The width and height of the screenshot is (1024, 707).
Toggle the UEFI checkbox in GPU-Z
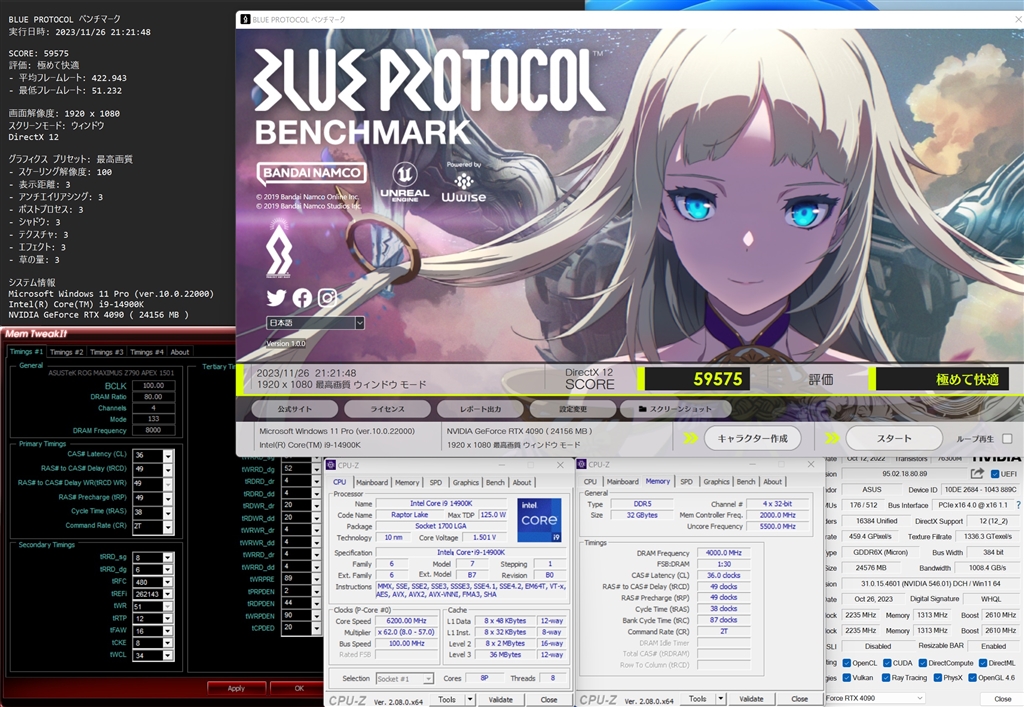(996, 473)
